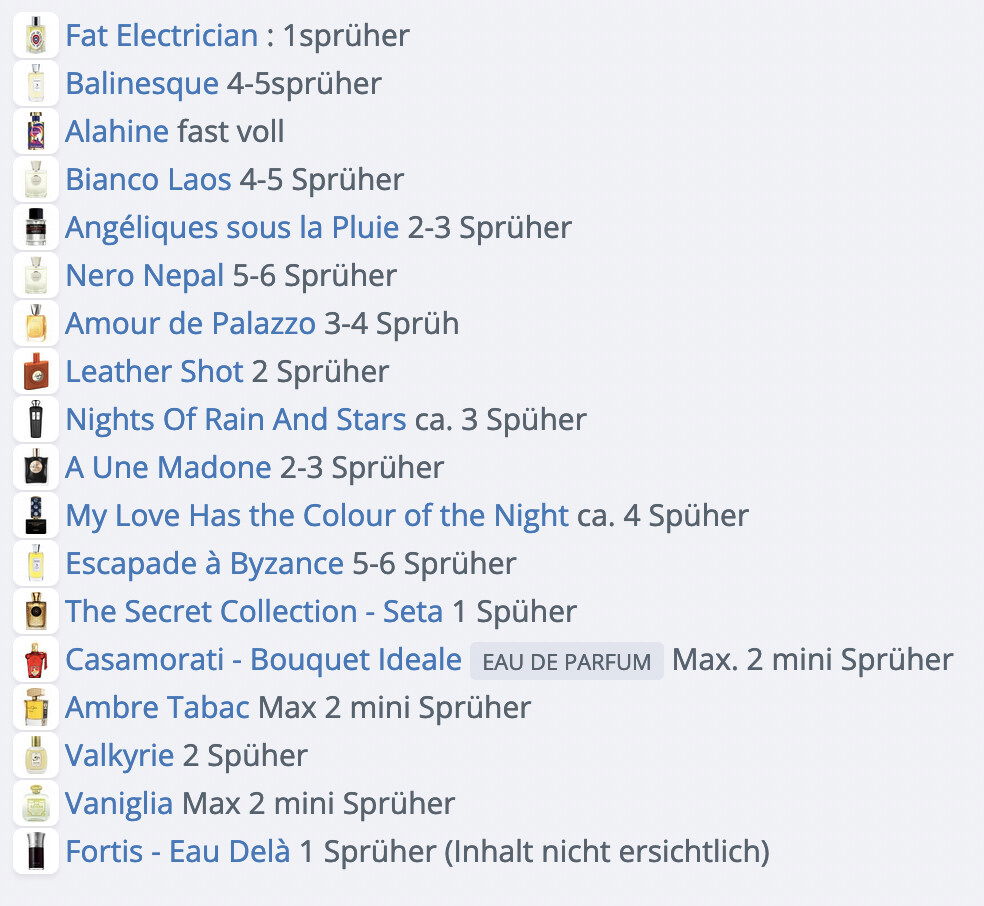Open the Bianco Laos link
Viewport: 984px width, 906px height.
(x=149, y=179)
